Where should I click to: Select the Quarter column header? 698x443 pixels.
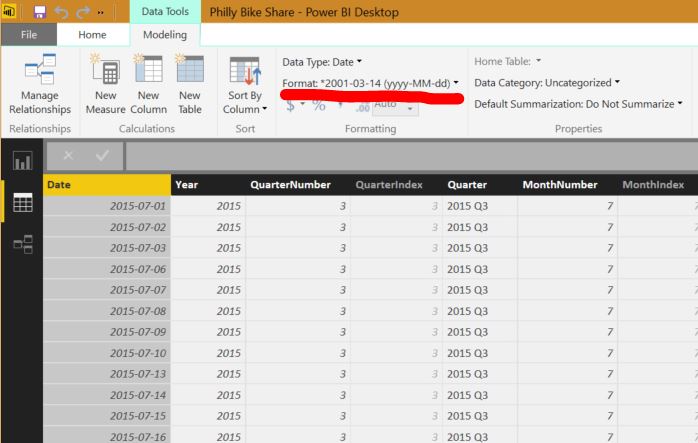click(x=480, y=185)
